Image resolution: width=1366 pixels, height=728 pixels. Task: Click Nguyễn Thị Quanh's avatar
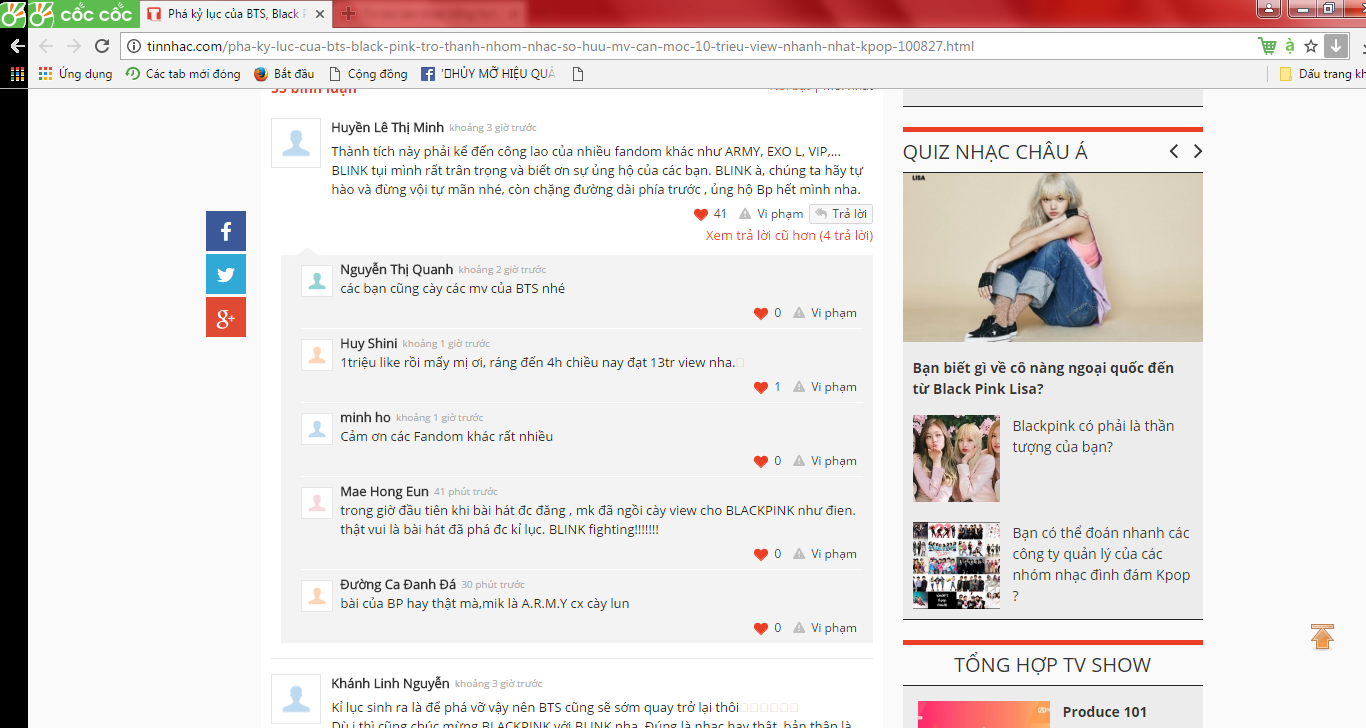coord(317,281)
